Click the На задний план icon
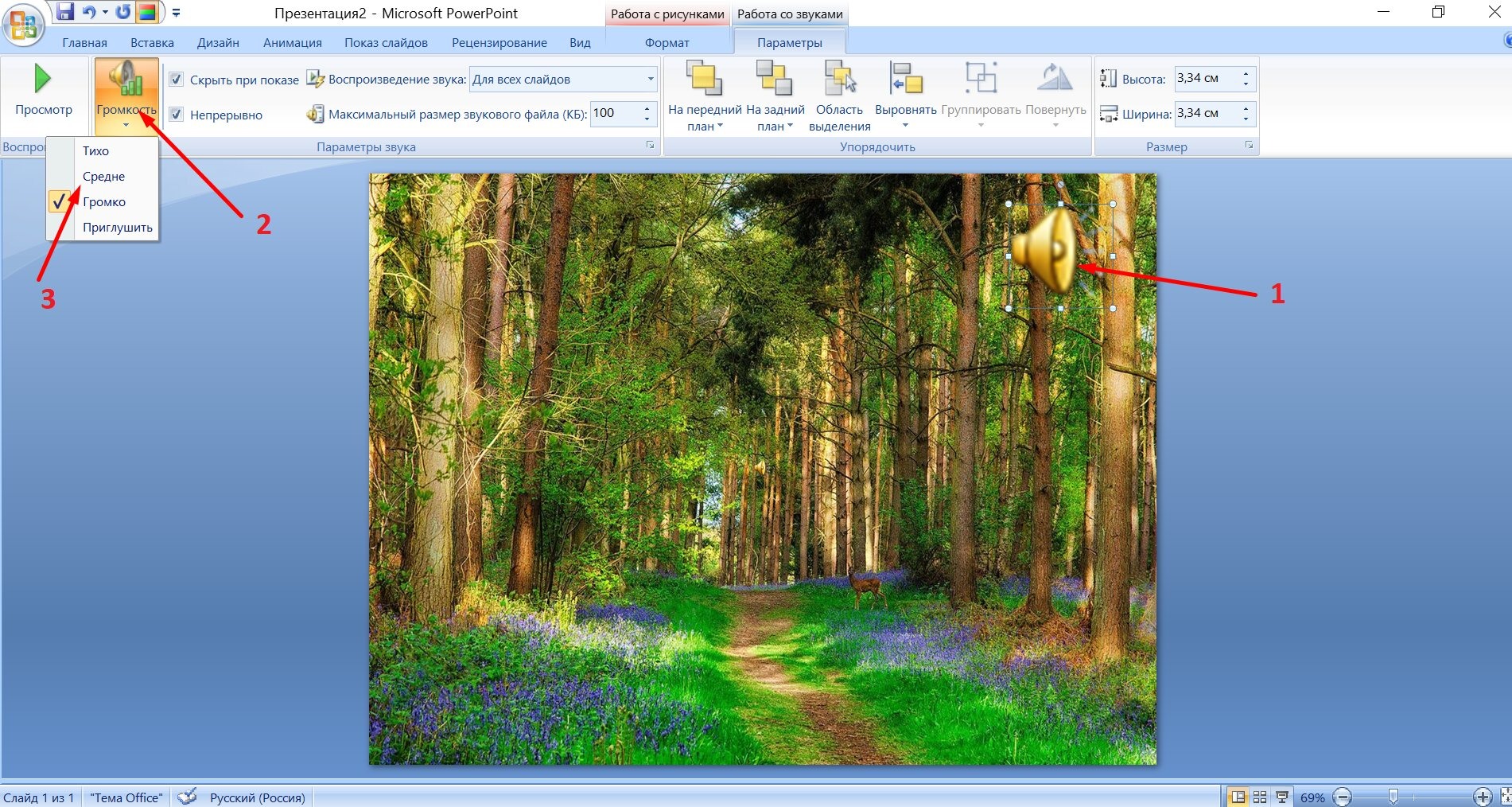This screenshot has height=807, width=1512. [774, 78]
